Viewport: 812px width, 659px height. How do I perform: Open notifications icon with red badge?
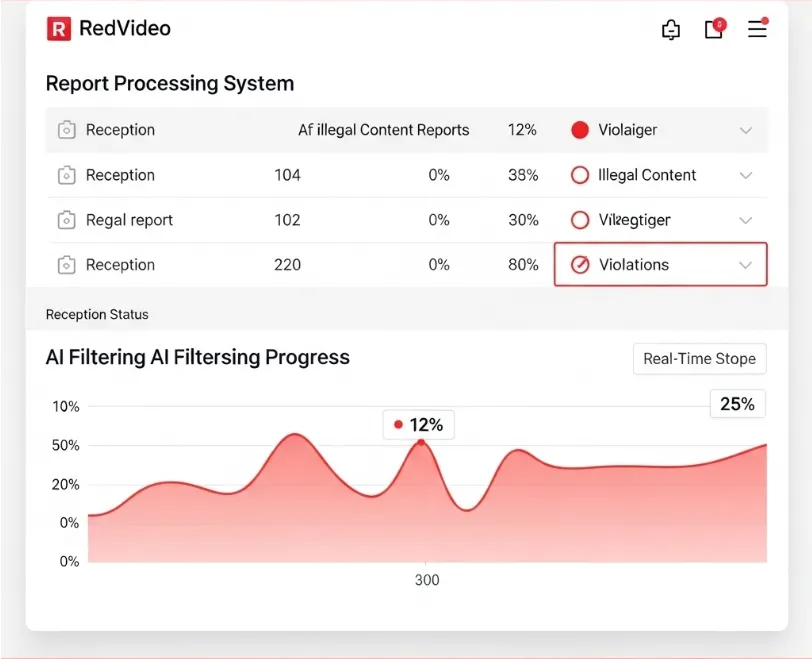[x=714, y=29]
